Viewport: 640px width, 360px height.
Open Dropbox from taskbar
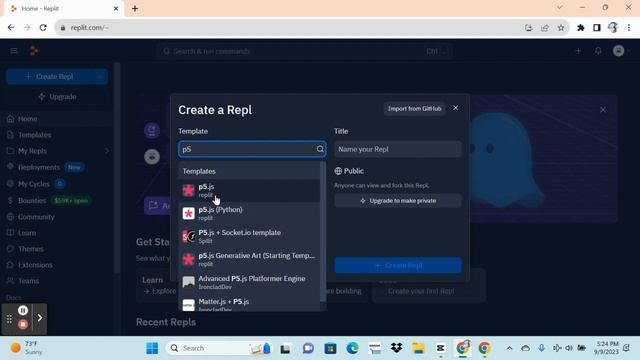click(396, 348)
